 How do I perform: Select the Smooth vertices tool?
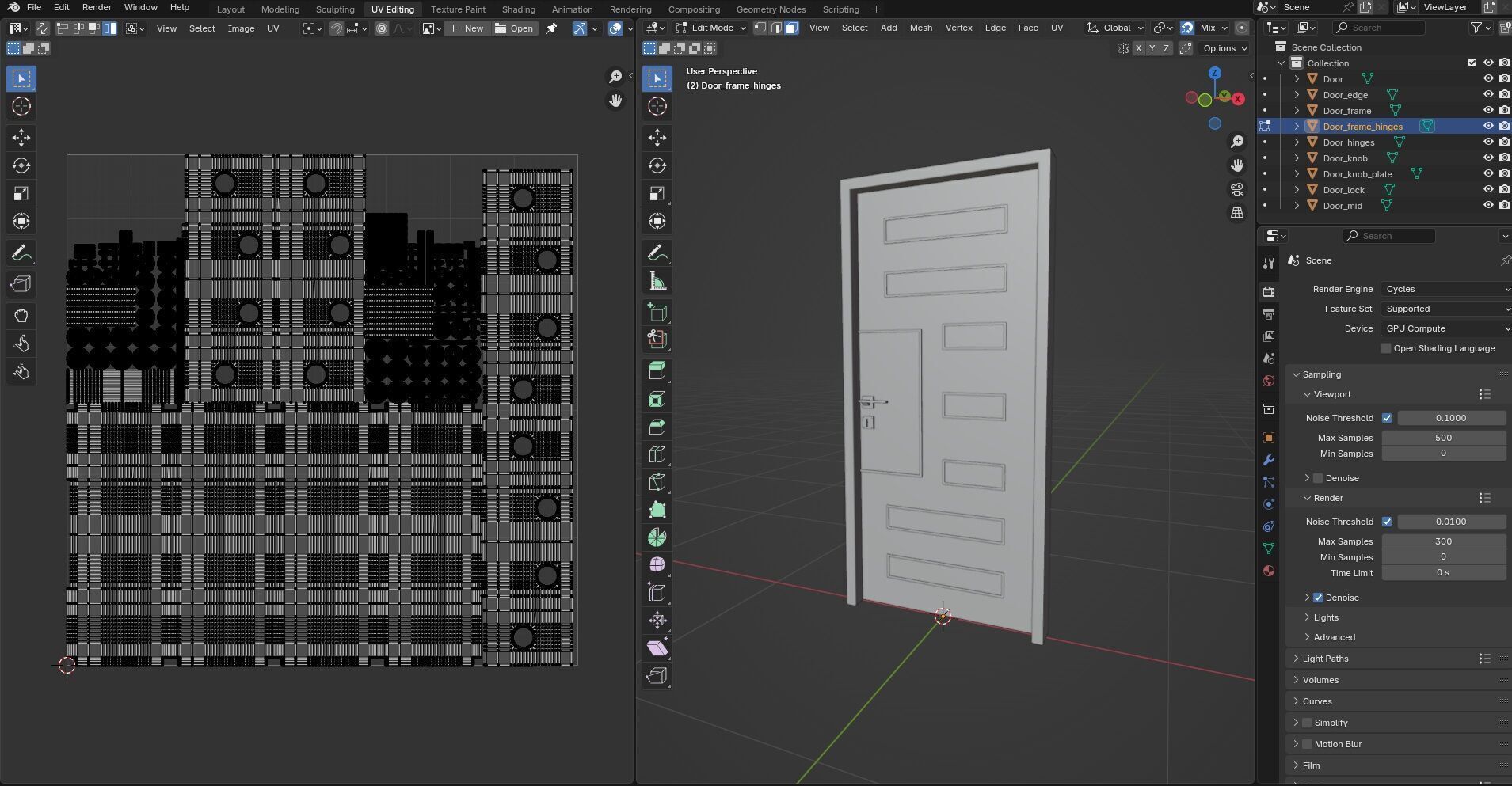657,565
